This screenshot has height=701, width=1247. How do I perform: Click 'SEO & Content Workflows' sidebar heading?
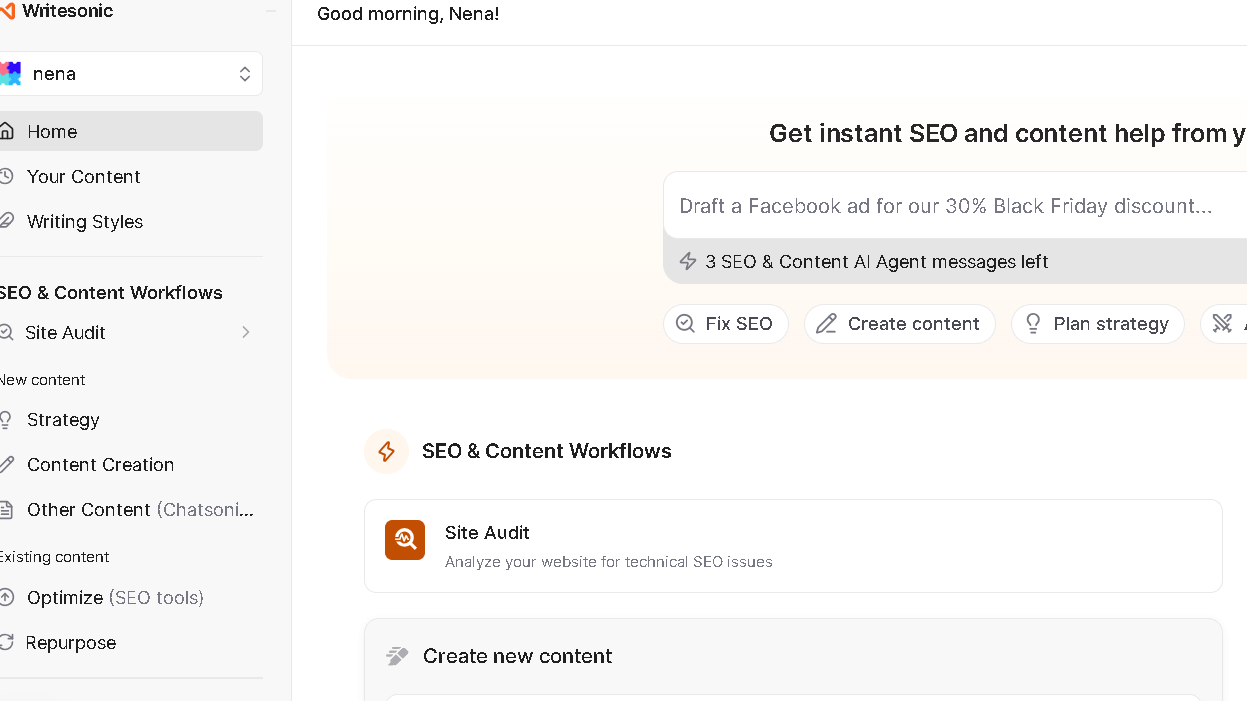point(111,292)
